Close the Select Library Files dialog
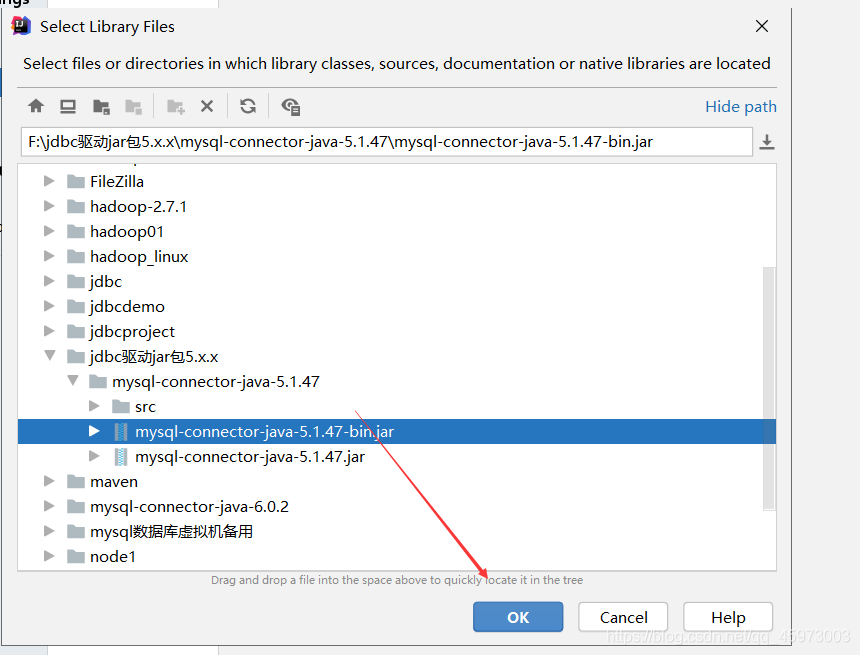The height and width of the screenshot is (655, 860). click(x=761, y=26)
